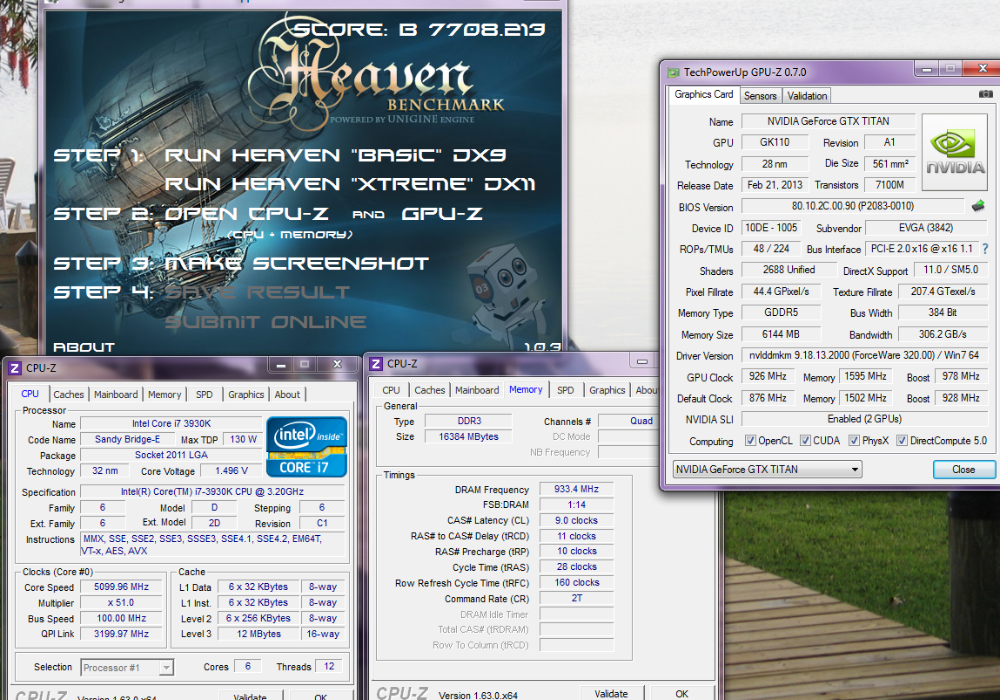
Task: Click the Core Voltage 1.496 V value
Action: click(231, 470)
